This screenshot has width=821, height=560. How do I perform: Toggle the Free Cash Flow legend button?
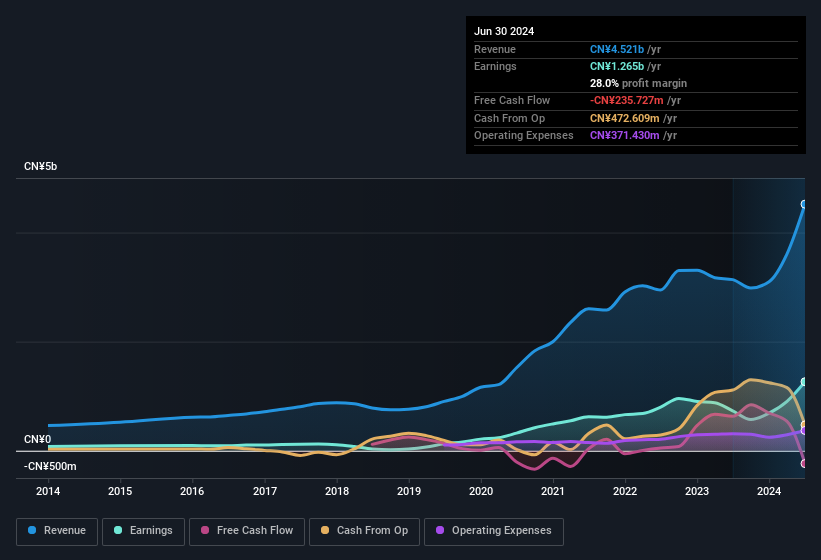[x=247, y=531]
